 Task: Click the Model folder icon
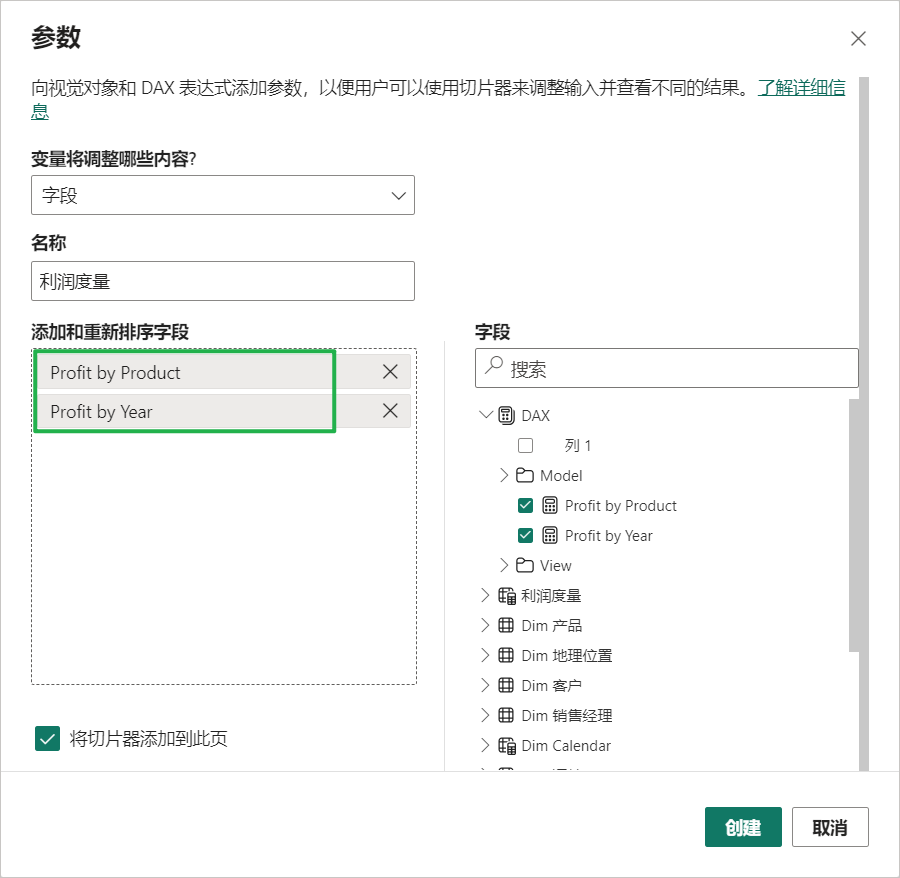pos(525,475)
